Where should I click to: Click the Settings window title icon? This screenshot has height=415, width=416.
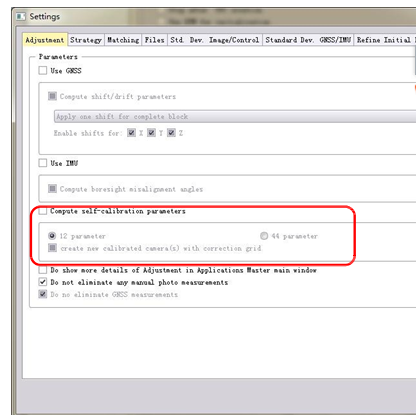point(21,16)
